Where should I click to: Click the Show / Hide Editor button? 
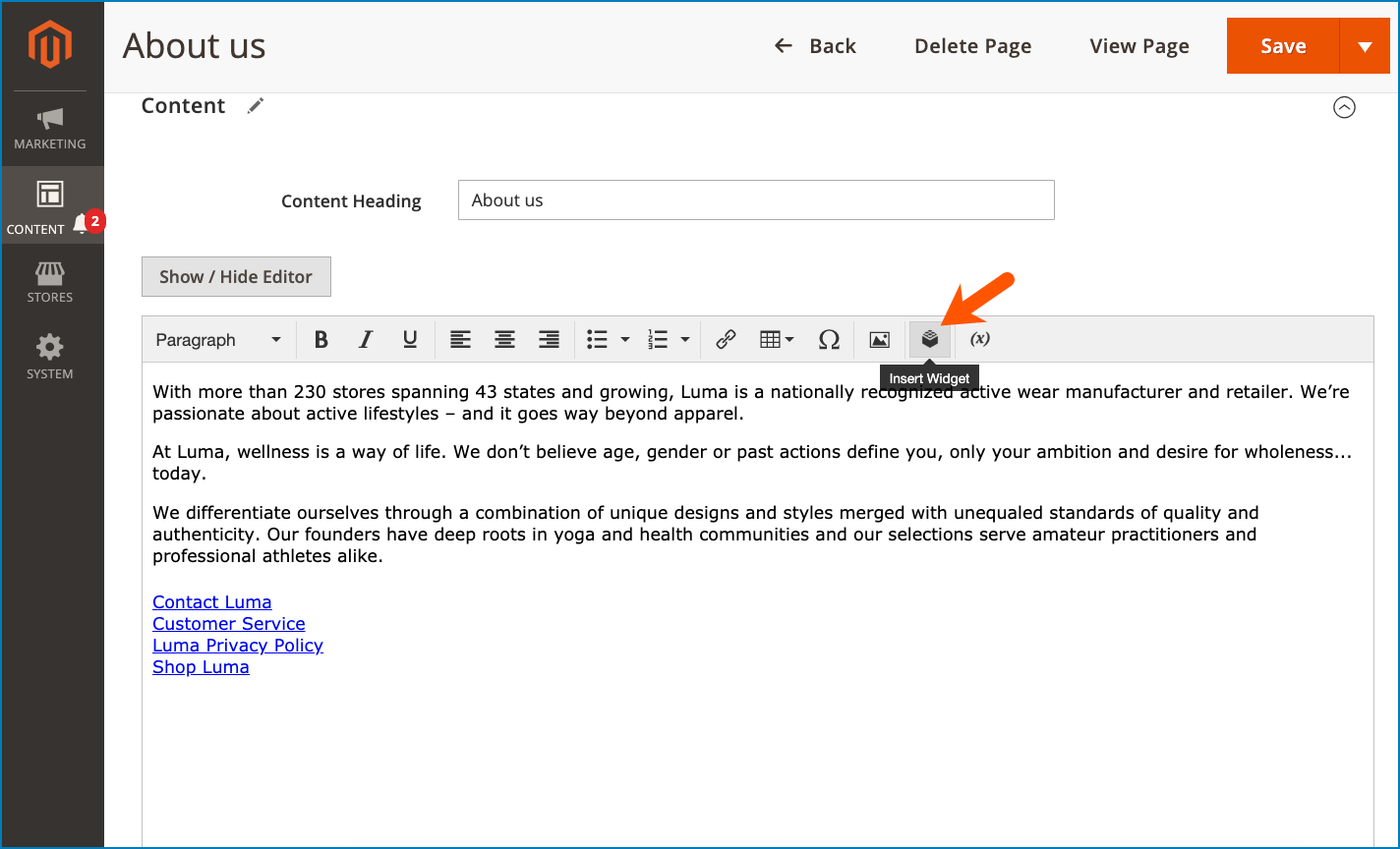236,276
